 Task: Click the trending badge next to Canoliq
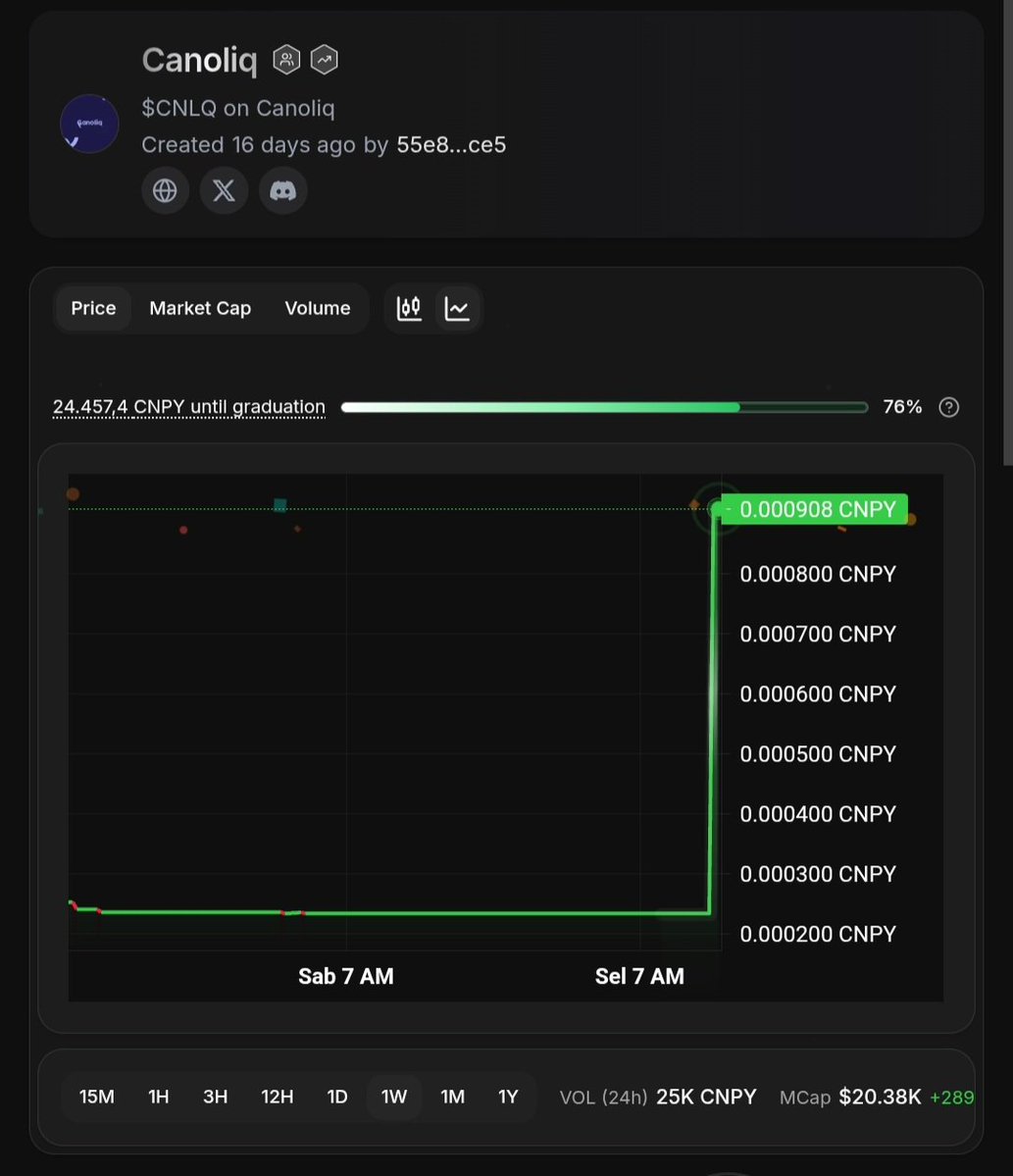tap(324, 59)
